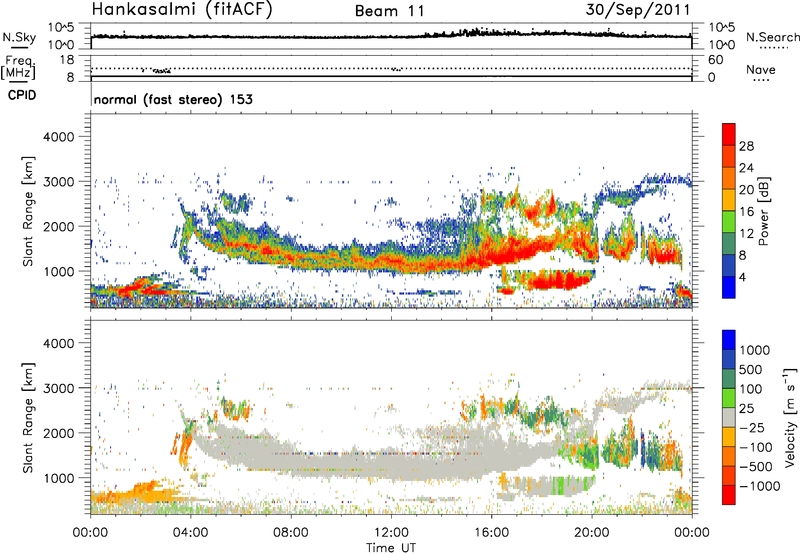Click the Power [dB] colorbar label
The image size is (800, 554).
(763, 211)
